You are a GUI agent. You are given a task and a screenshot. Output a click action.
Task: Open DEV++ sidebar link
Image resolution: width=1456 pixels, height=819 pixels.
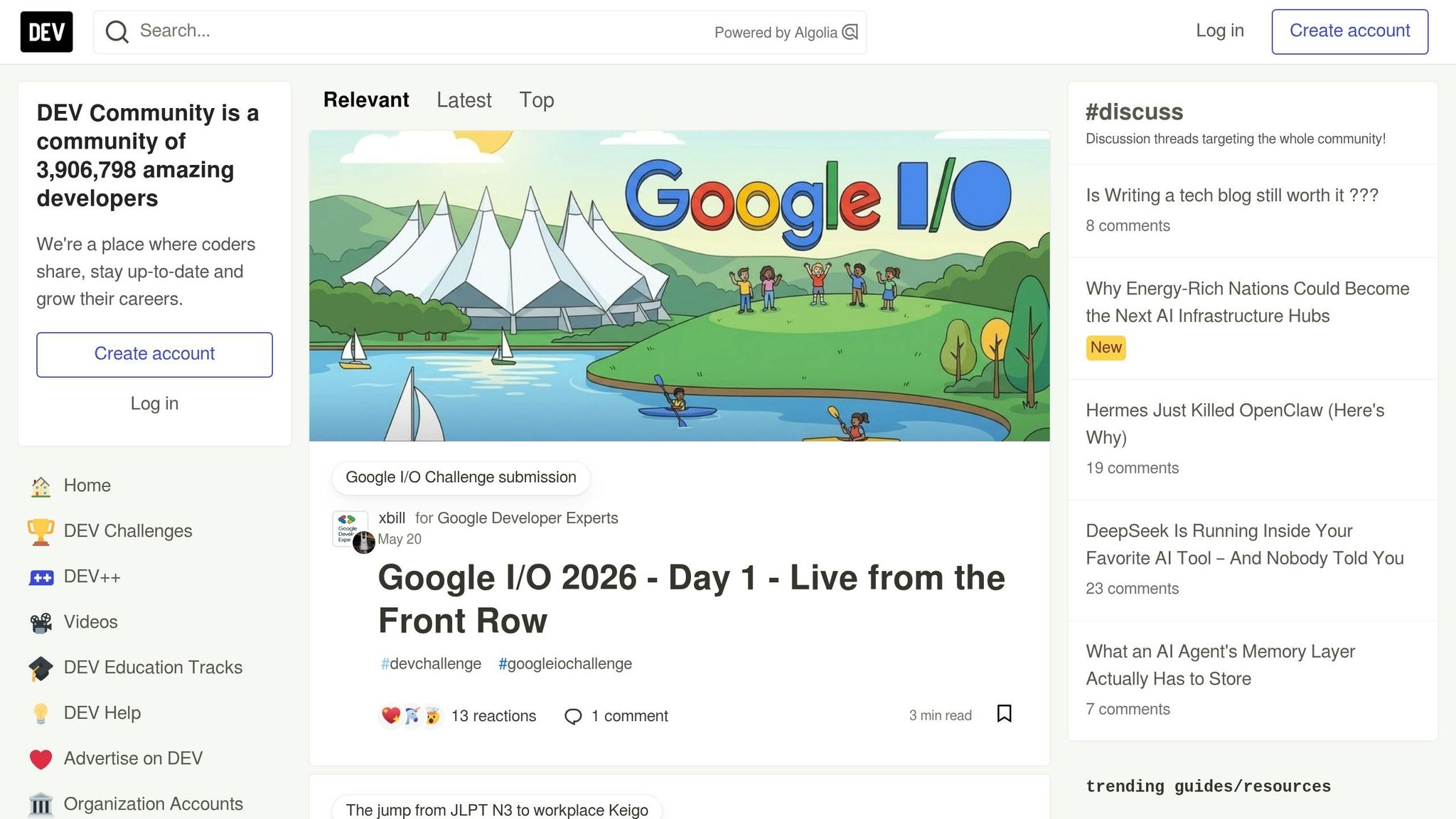tap(154, 577)
